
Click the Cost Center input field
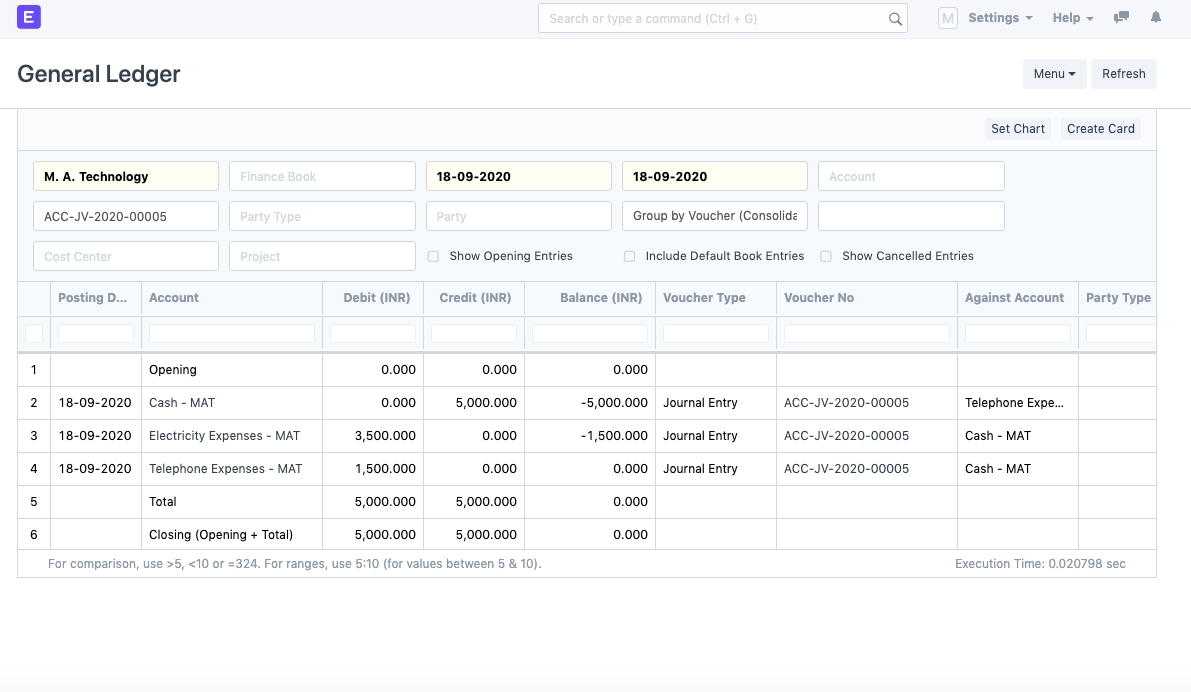(125, 256)
